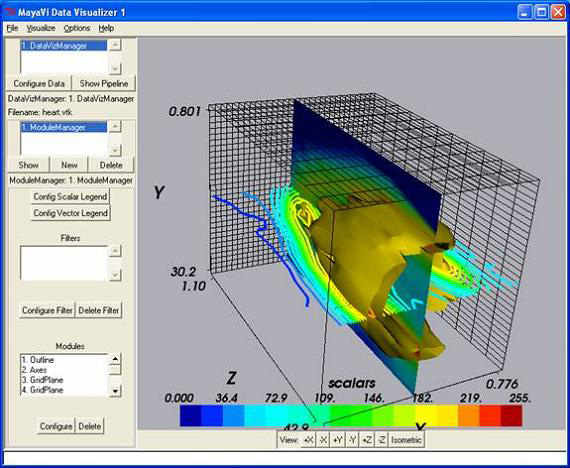570x468 pixels.
Task: Select GridPlane item 3 in Modules
Action: (42, 380)
